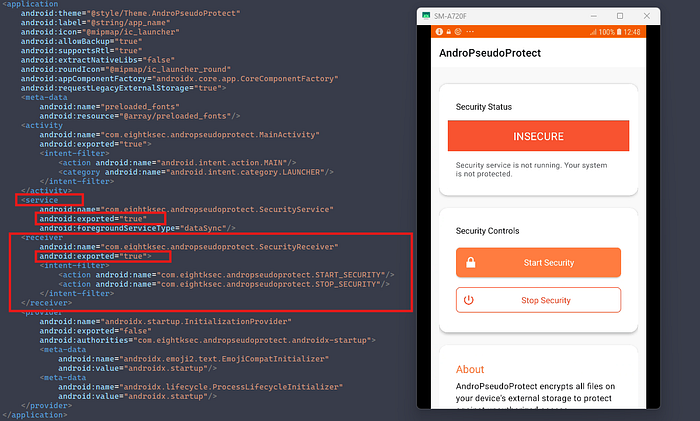Click the MainActivity android:name line
700x421 pixels.
179,135
